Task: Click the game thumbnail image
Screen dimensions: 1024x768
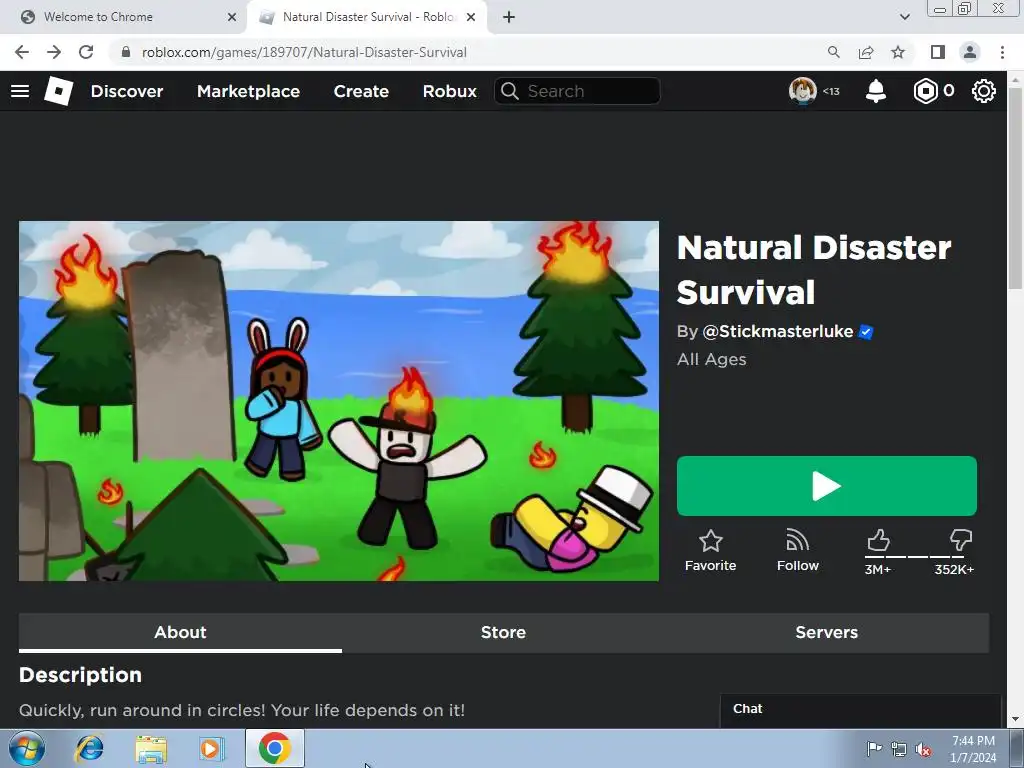Action: 338,401
